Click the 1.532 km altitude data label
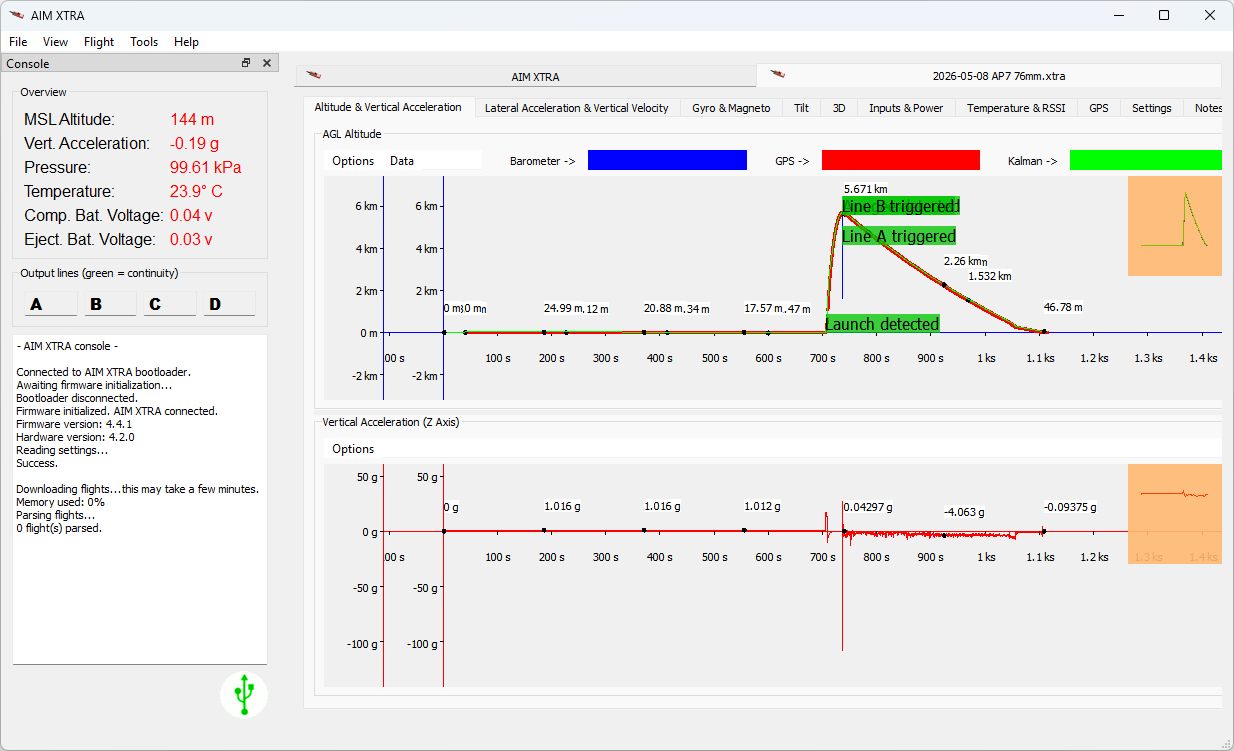 coord(990,276)
